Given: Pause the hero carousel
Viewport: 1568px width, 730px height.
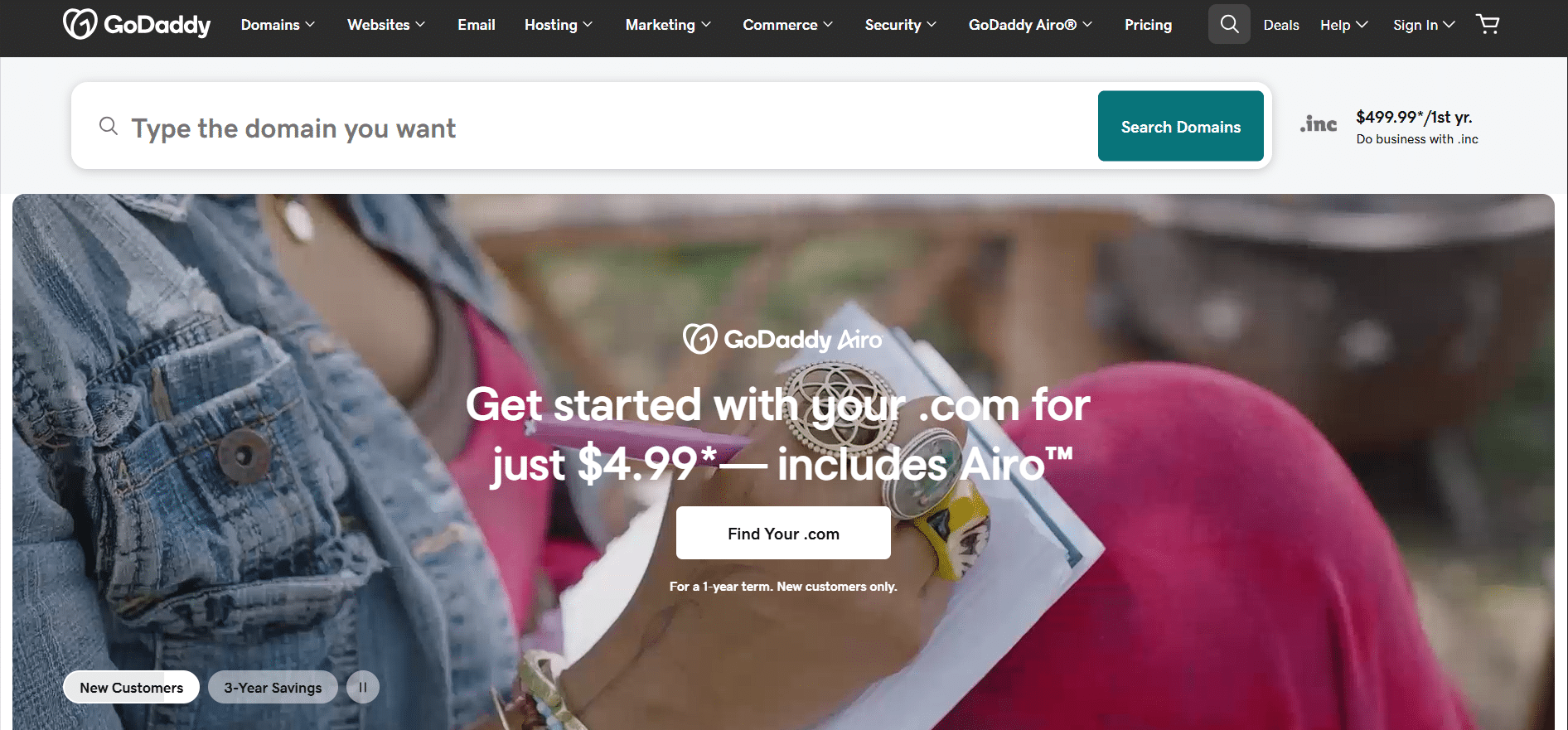Looking at the screenshot, I should (x=362, y=687).
